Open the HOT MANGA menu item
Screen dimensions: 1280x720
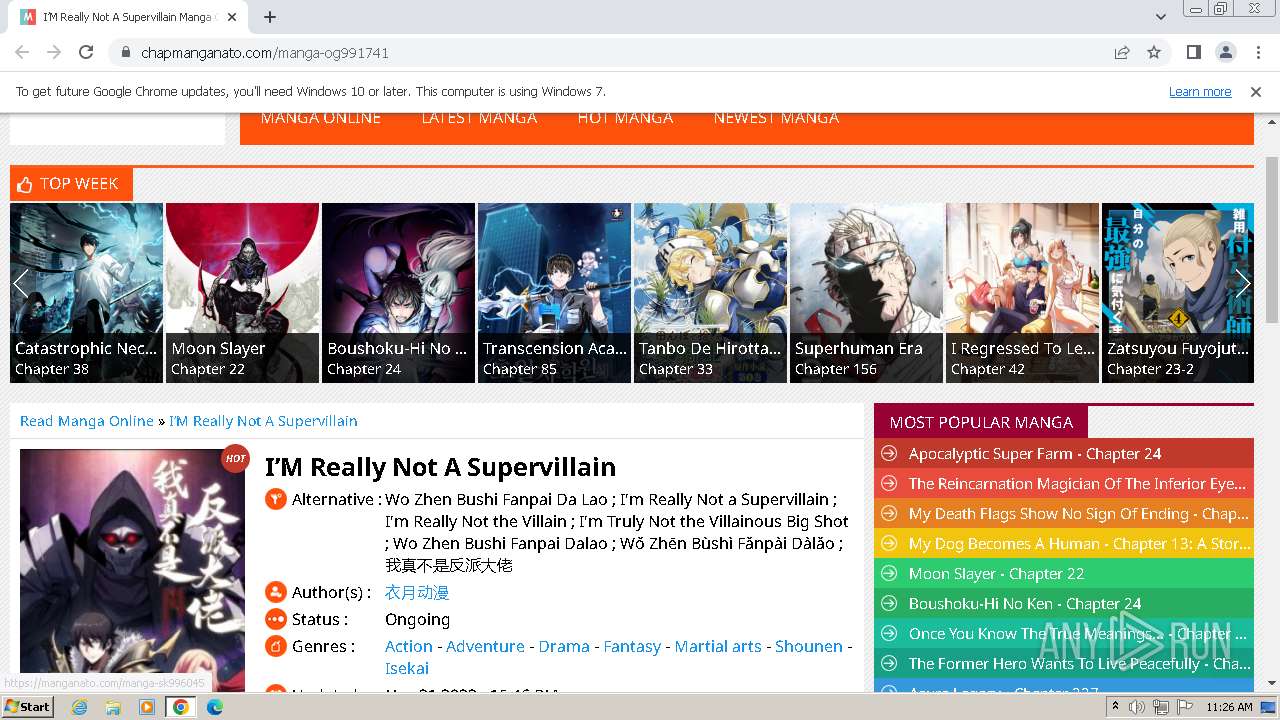point(625,118)
